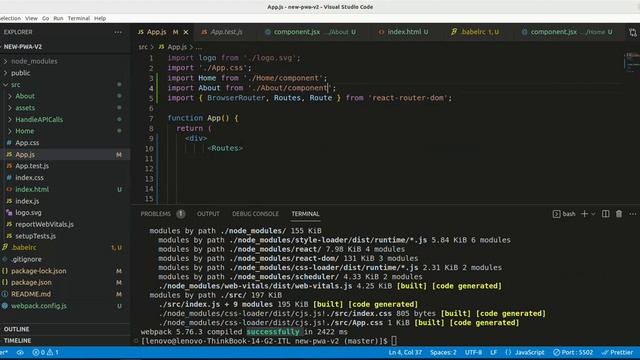Click the errors and warnings status indicator
640x360 pixels.
click(45, 352)
